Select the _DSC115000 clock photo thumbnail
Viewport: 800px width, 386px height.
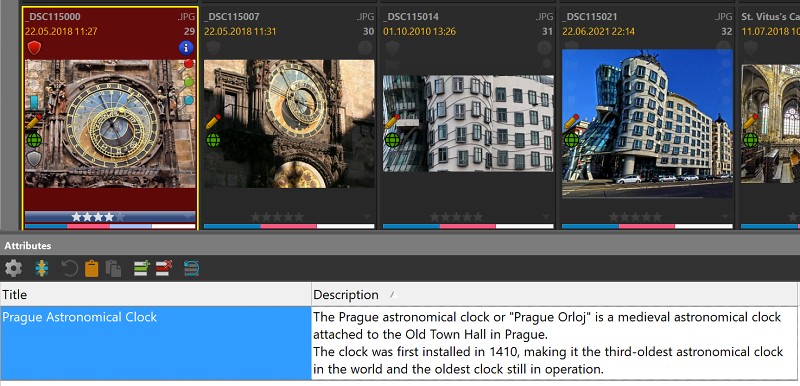pos(110,124)
